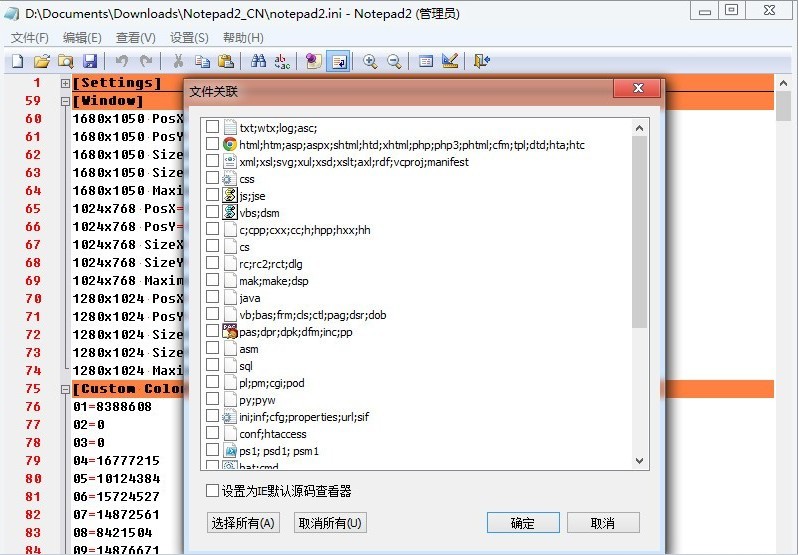Select the vb;bas;frm;cls row text
The height and width of the screenshot is (555, 798).
pos(312,315)
